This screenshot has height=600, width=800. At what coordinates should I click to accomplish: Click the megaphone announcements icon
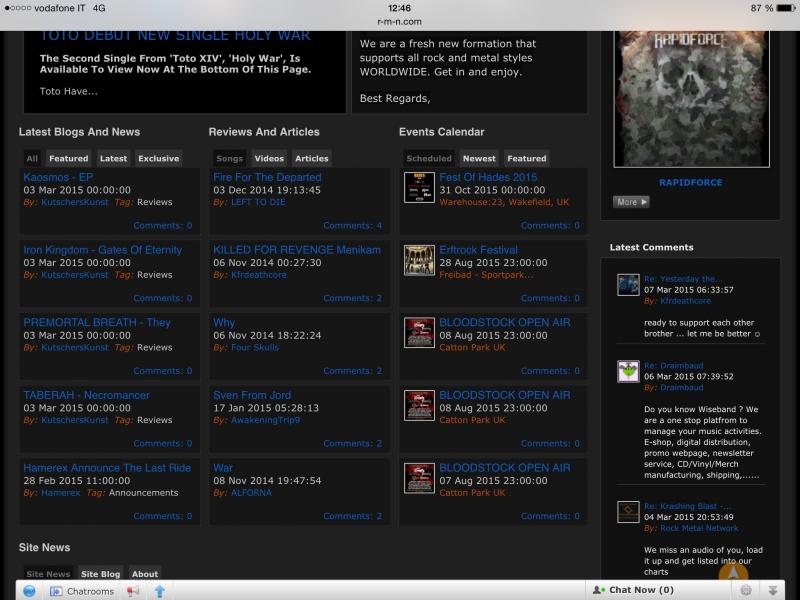click(133, 591)
